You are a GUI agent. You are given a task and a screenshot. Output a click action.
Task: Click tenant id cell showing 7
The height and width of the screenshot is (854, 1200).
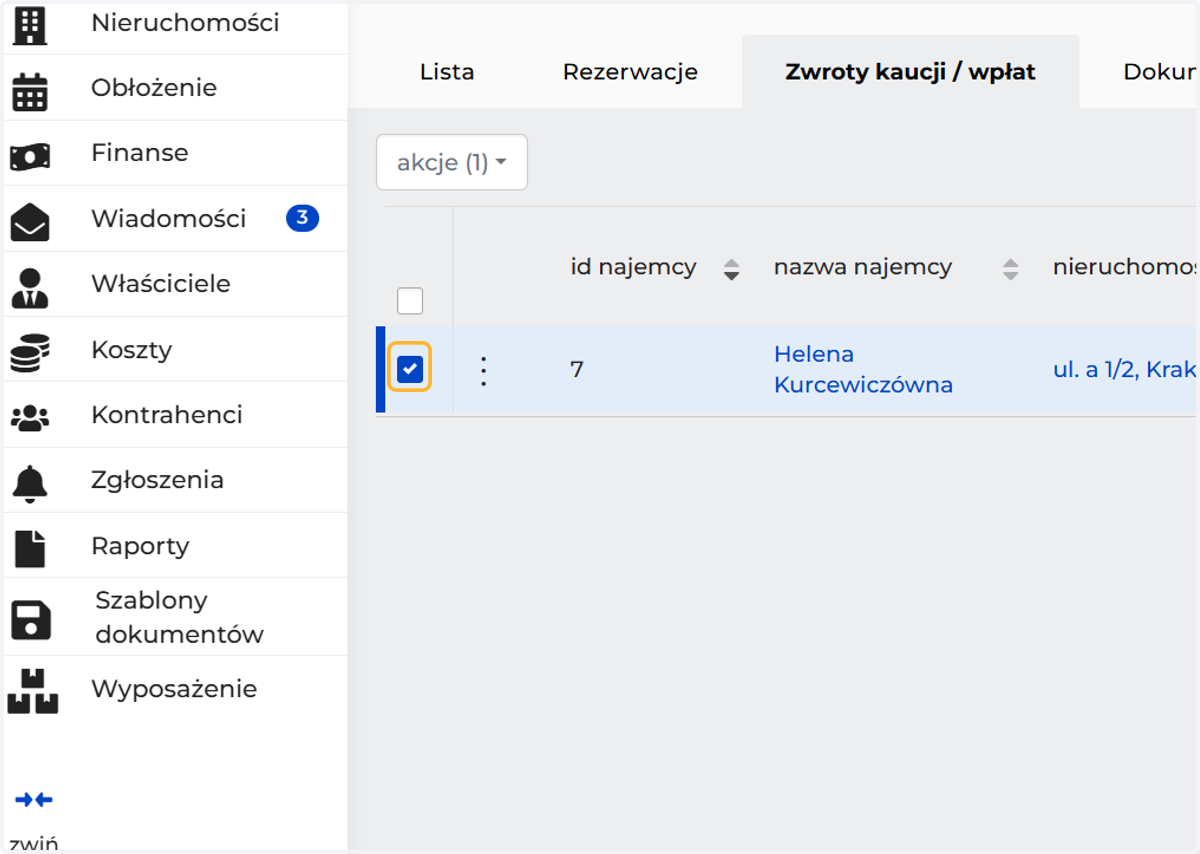coord(577,370)
